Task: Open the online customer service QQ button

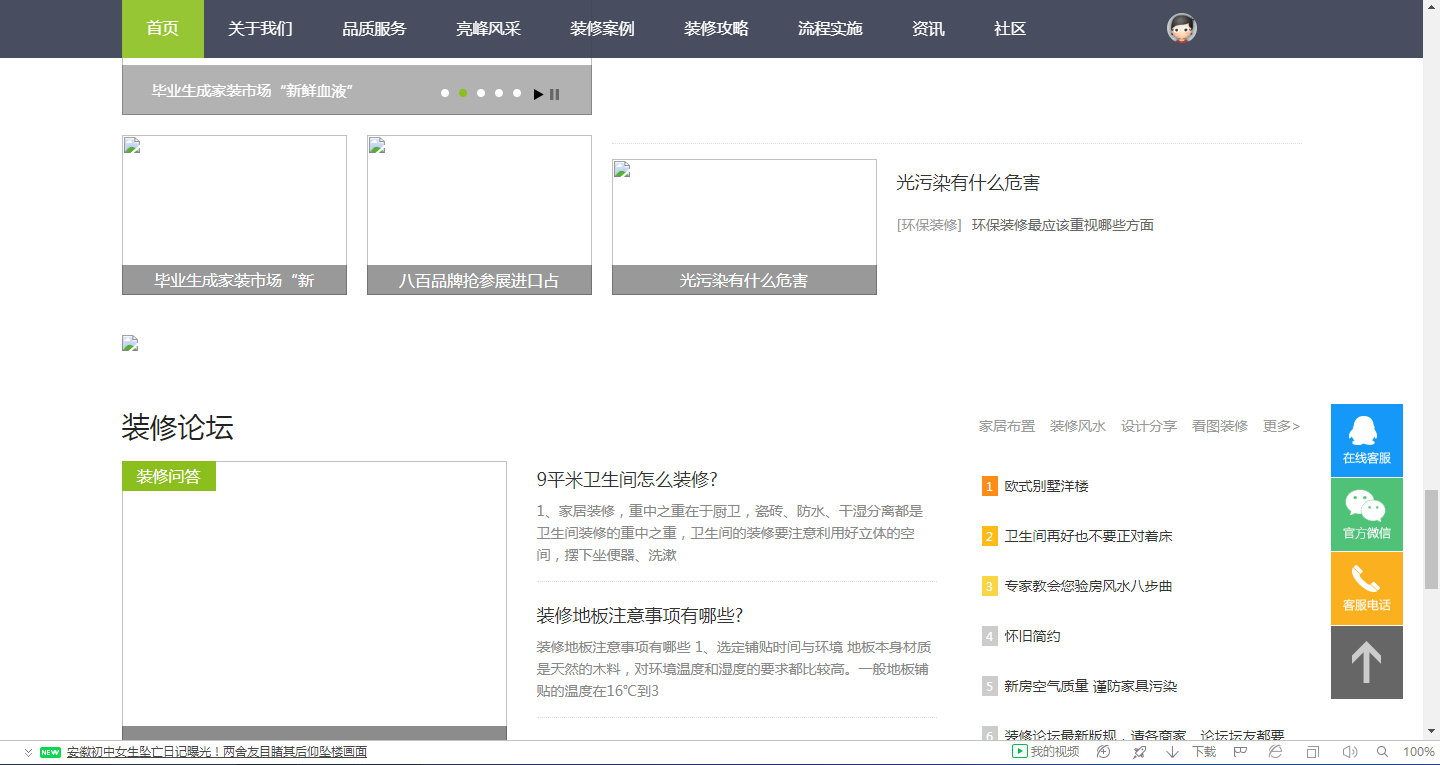Action: [1366, 440]
